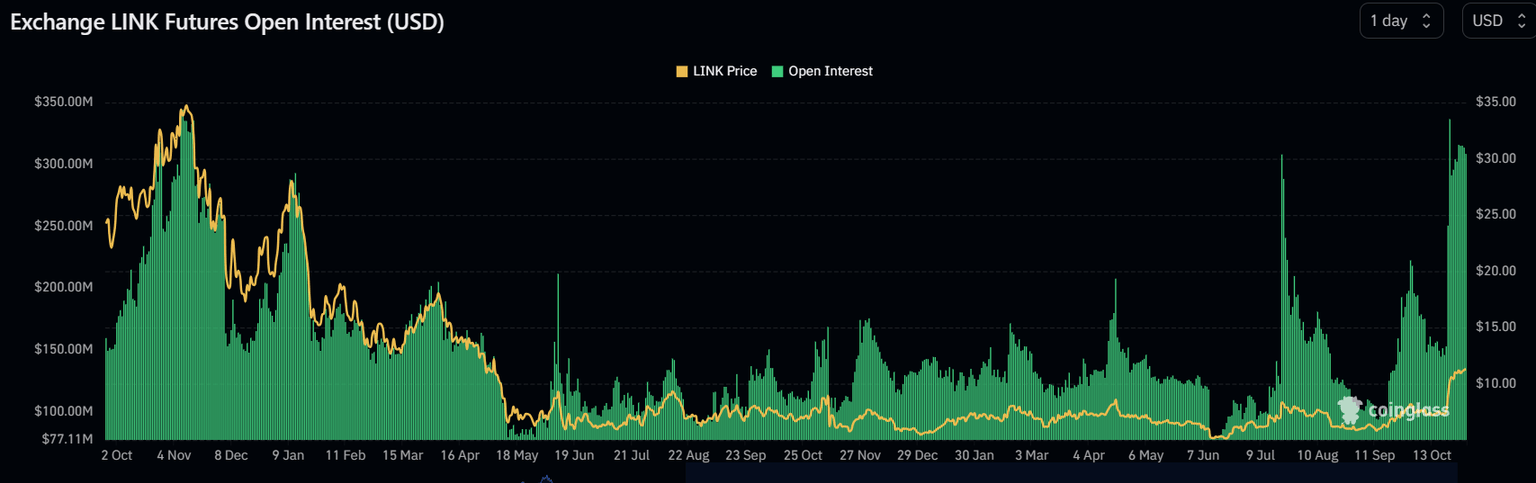Toggle the Open Interest legend series
This screenshot has width=1536, height=483.
pyautogui.click(x=823, y=71)
